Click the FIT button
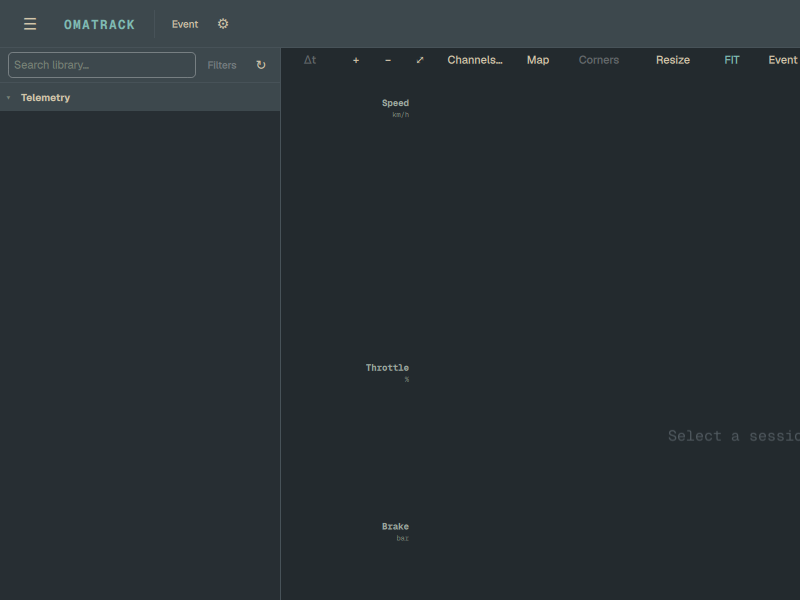Viewport: 800px width, 600px height. pos(732,60)
